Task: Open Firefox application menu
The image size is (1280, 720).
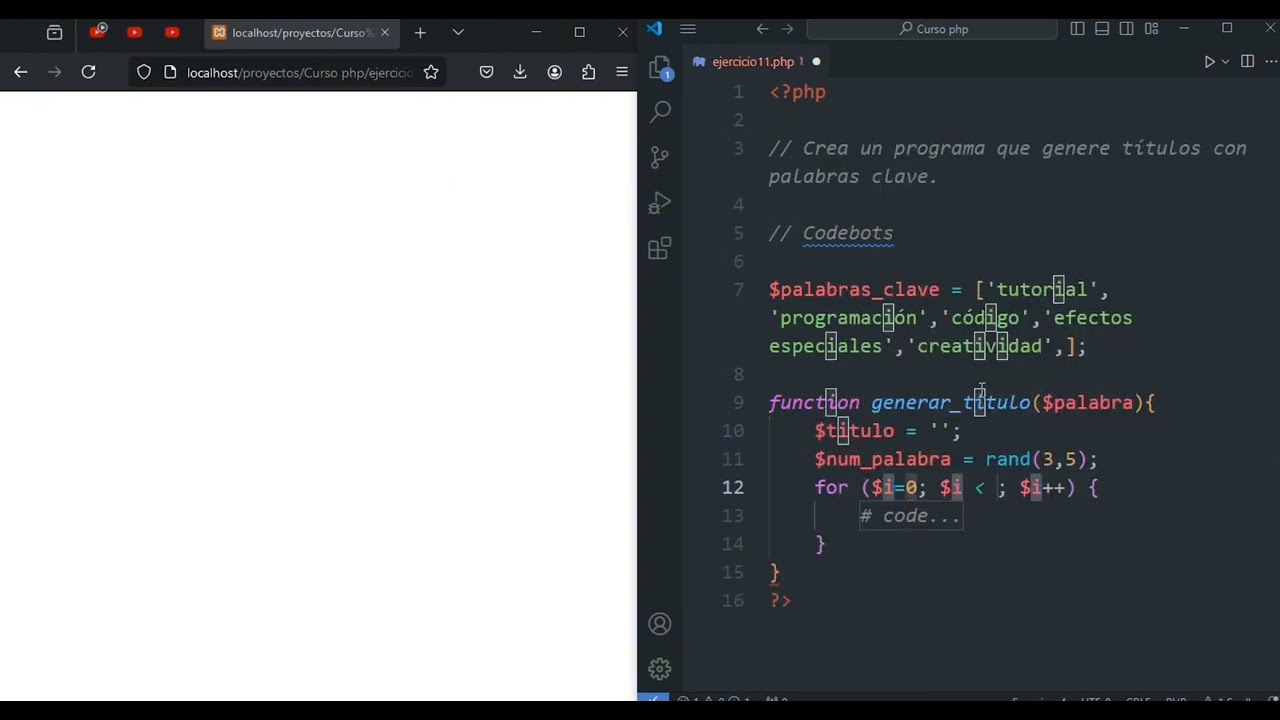Action: pos(622,72)
